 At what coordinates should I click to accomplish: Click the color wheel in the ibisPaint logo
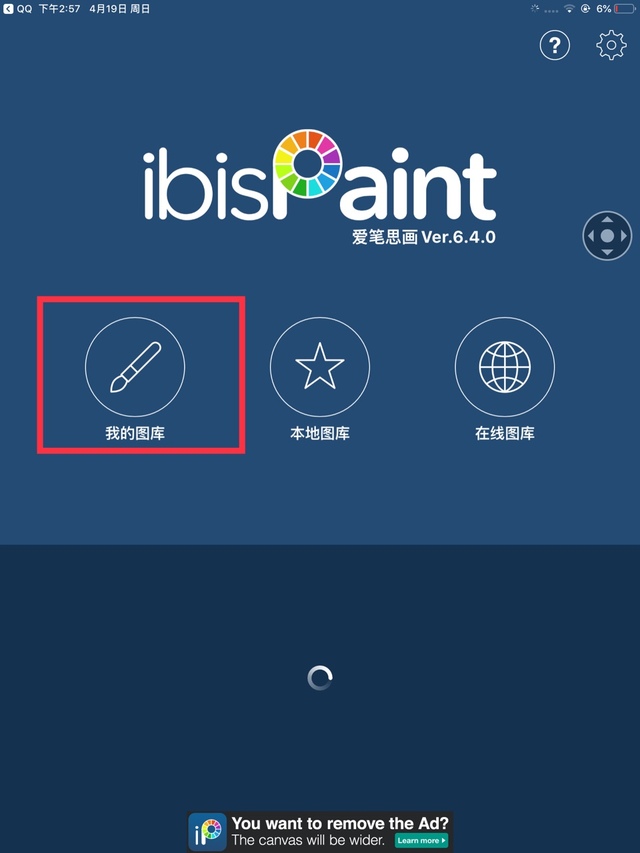(x=307, y=163)
